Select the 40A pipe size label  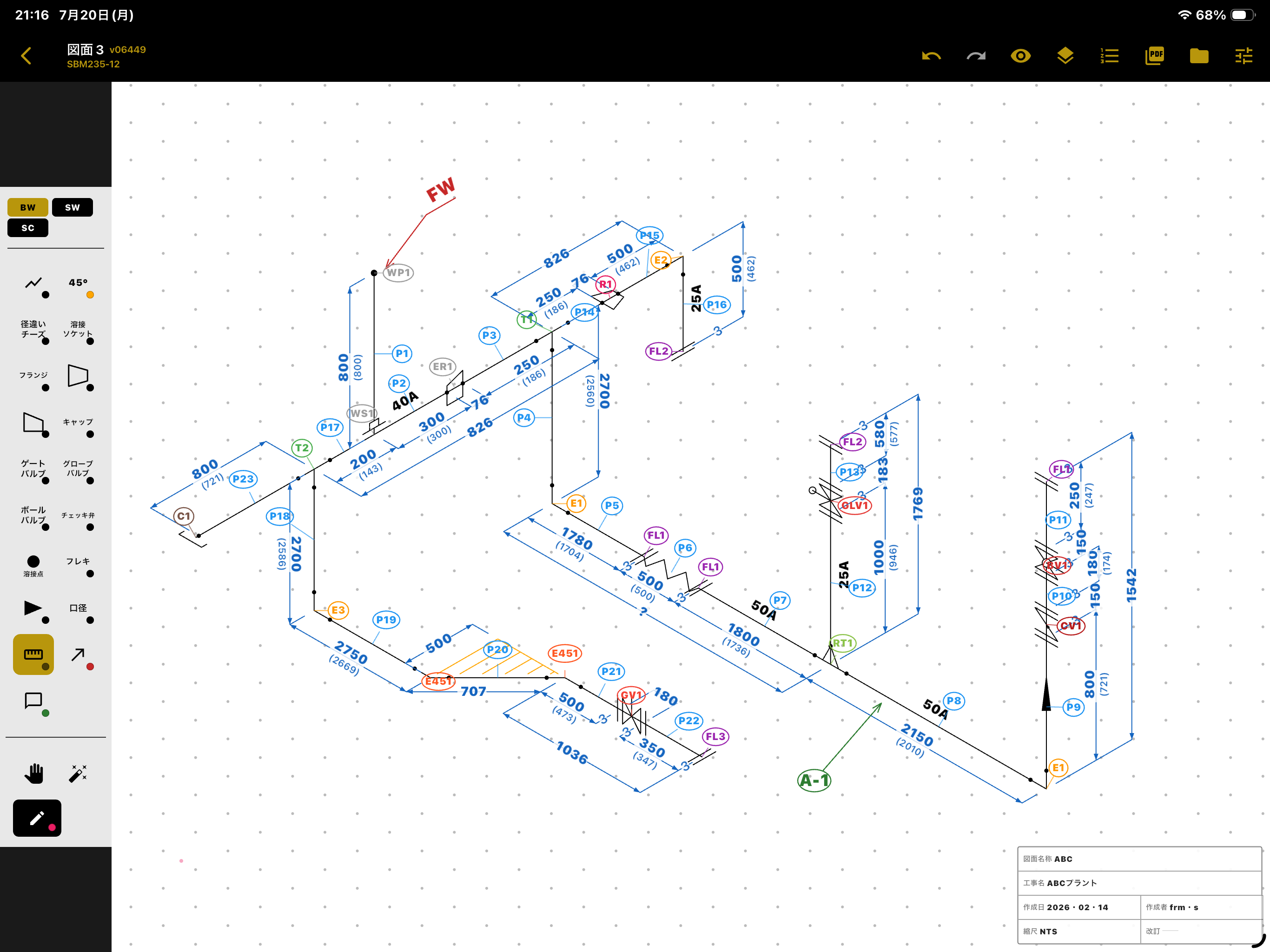[405, 400]
